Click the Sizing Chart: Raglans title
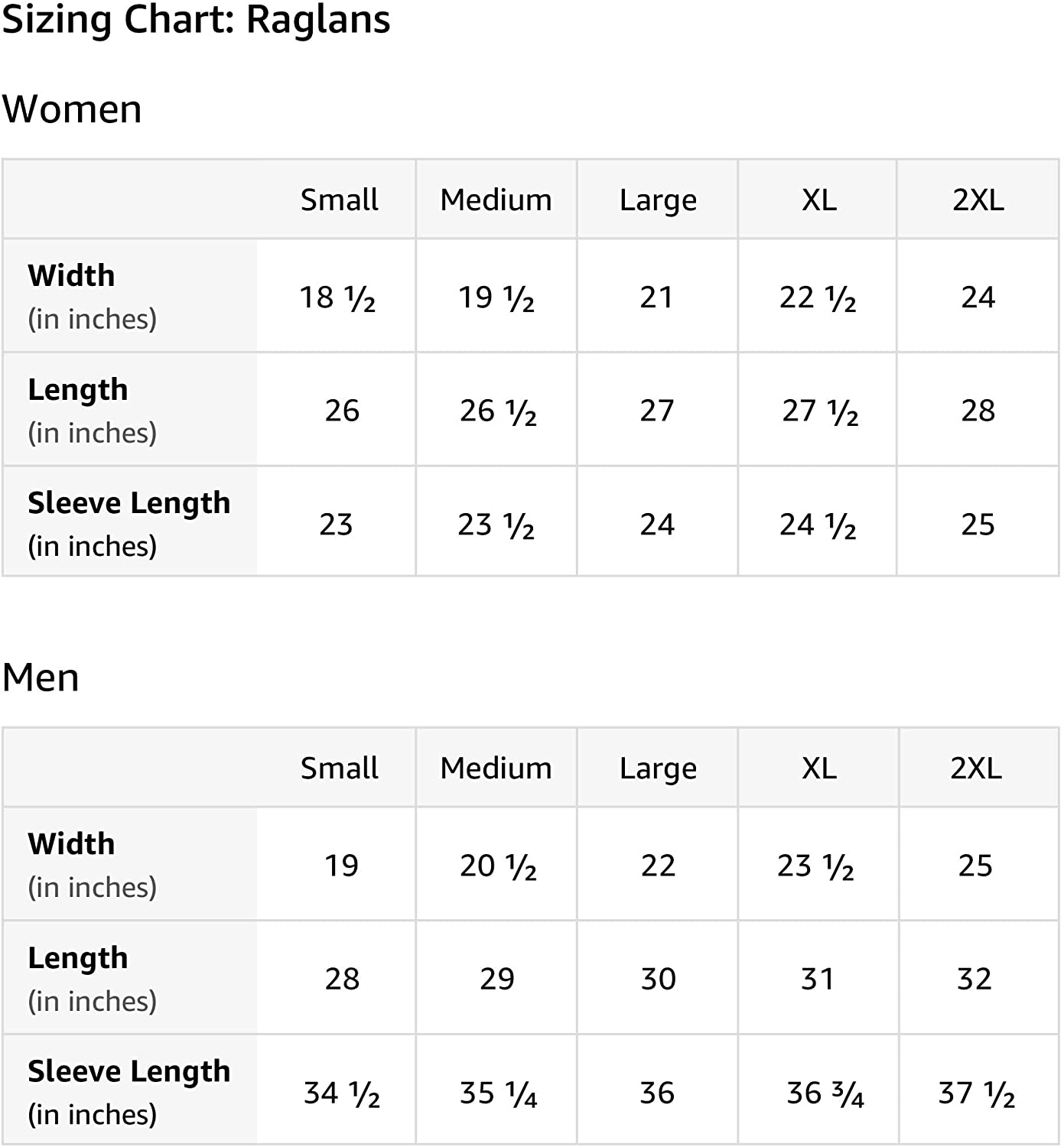This screenshot has height=1147, width=1064. click(x=196, y=20)
